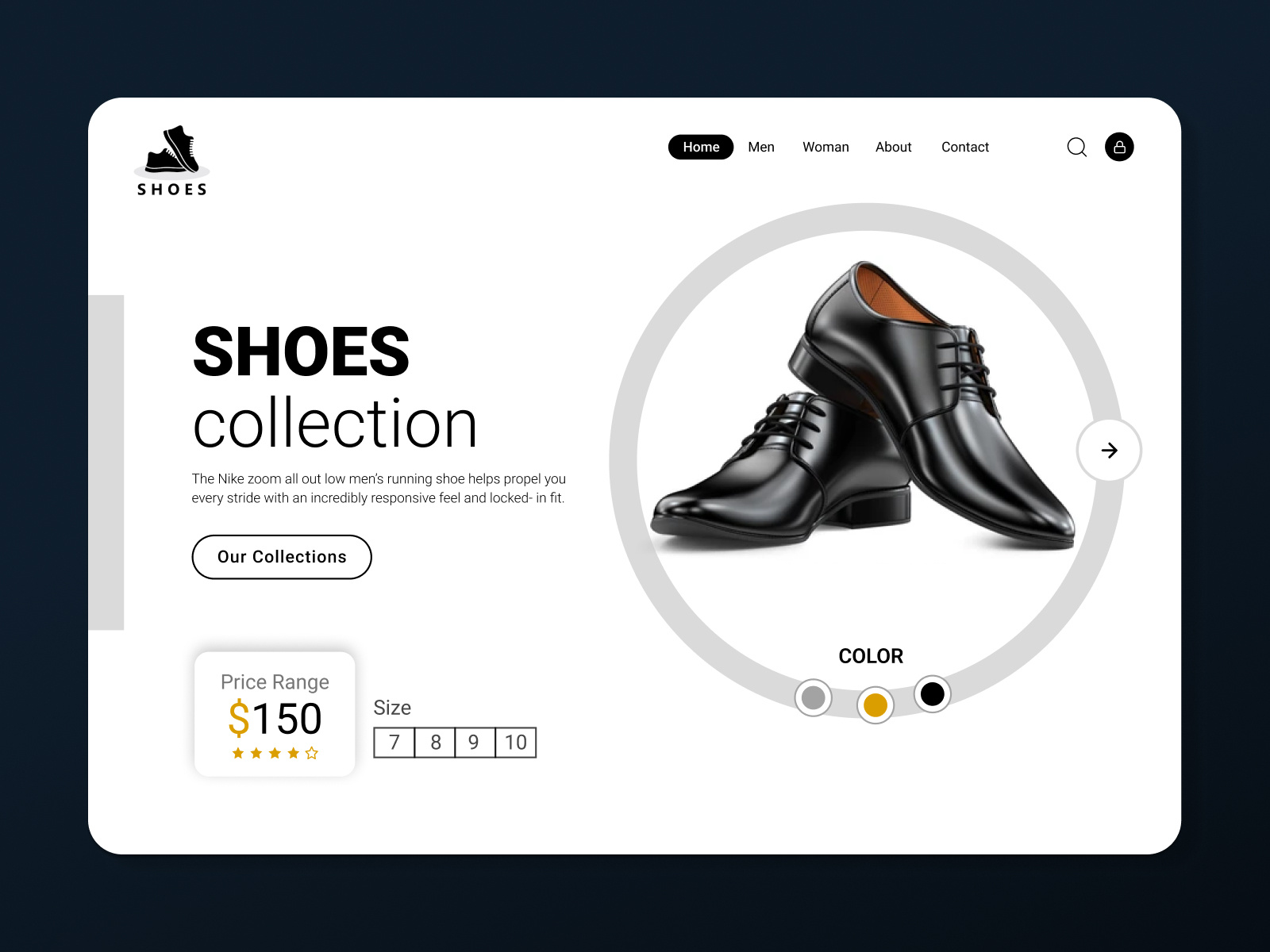Select shoe size 8

[435, 743]
